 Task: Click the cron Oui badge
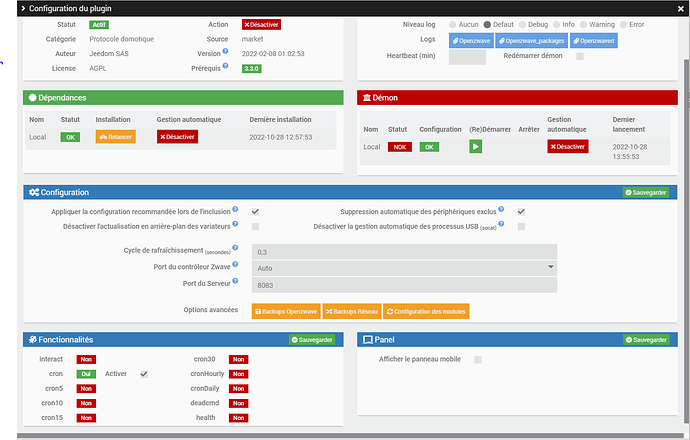[86, 374]
